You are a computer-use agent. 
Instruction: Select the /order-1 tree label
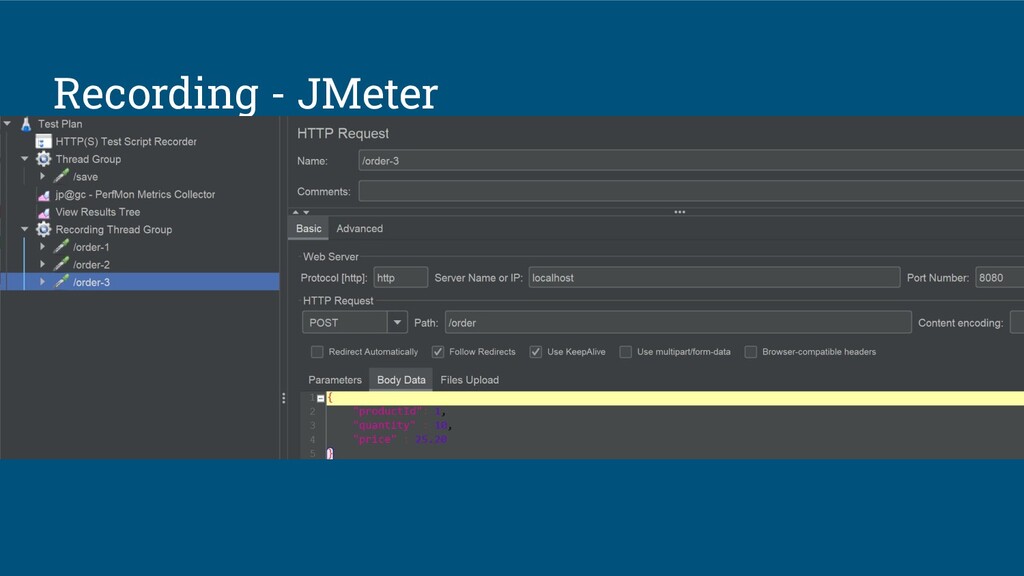click(91, 247)
